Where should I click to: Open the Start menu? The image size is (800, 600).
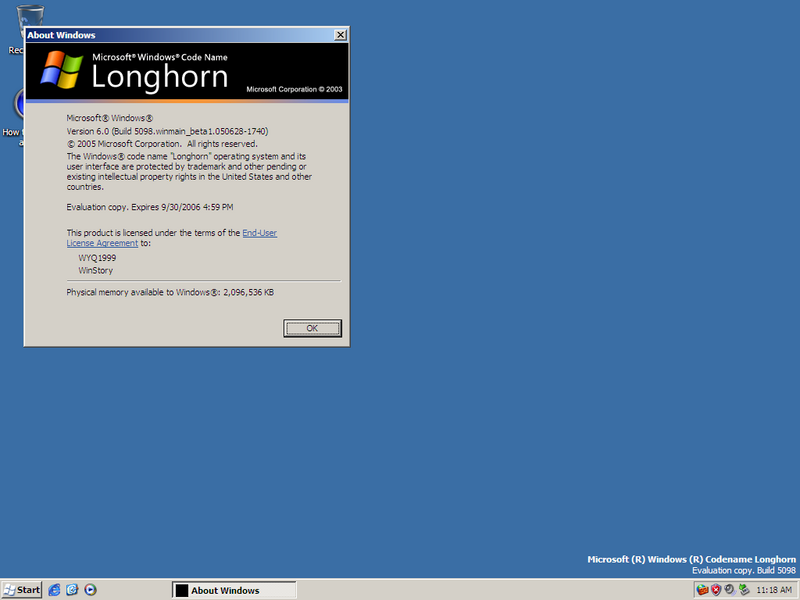(x=21, y=590)
